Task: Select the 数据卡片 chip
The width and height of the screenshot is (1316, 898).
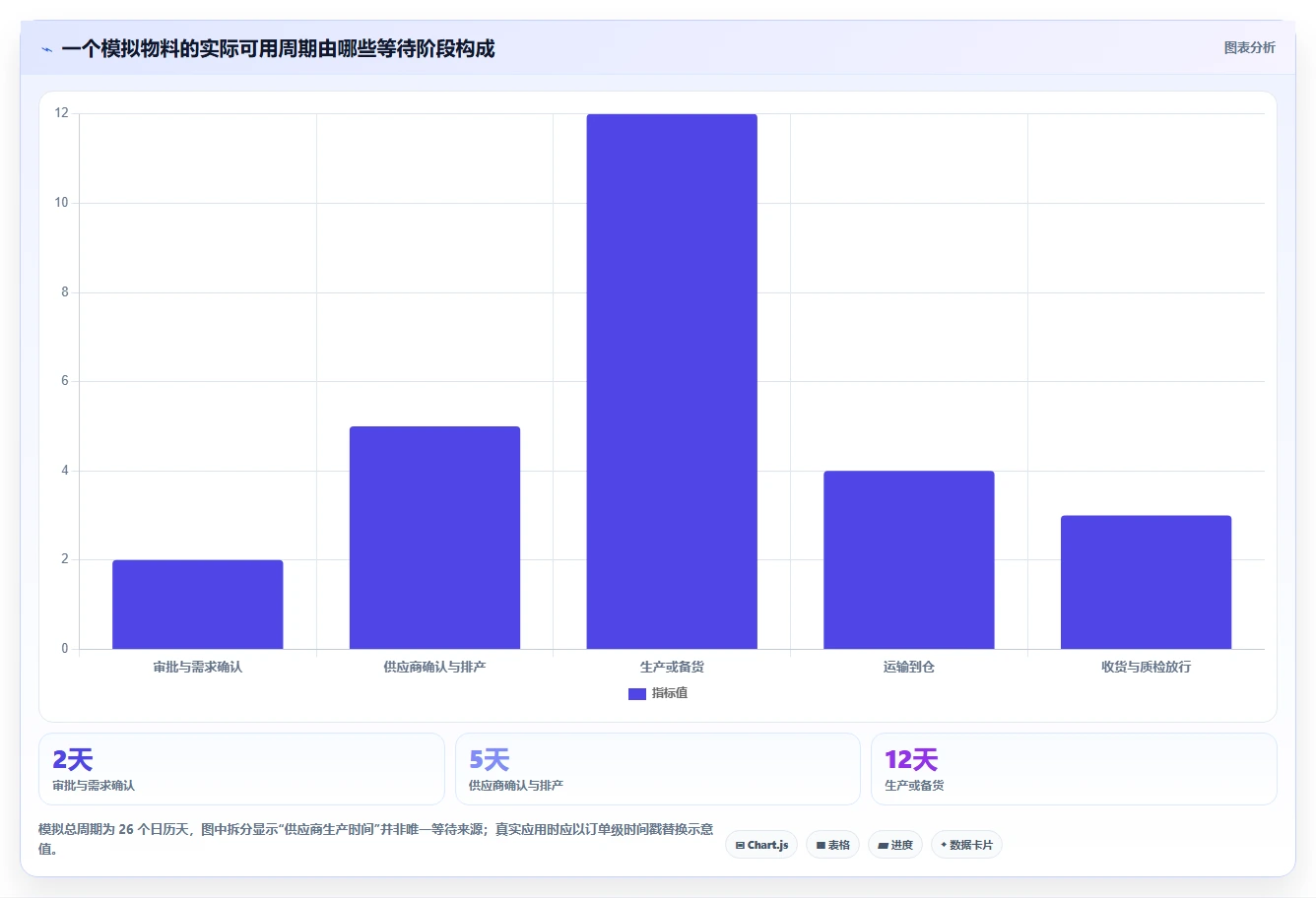Action: [x=966, y=845]
